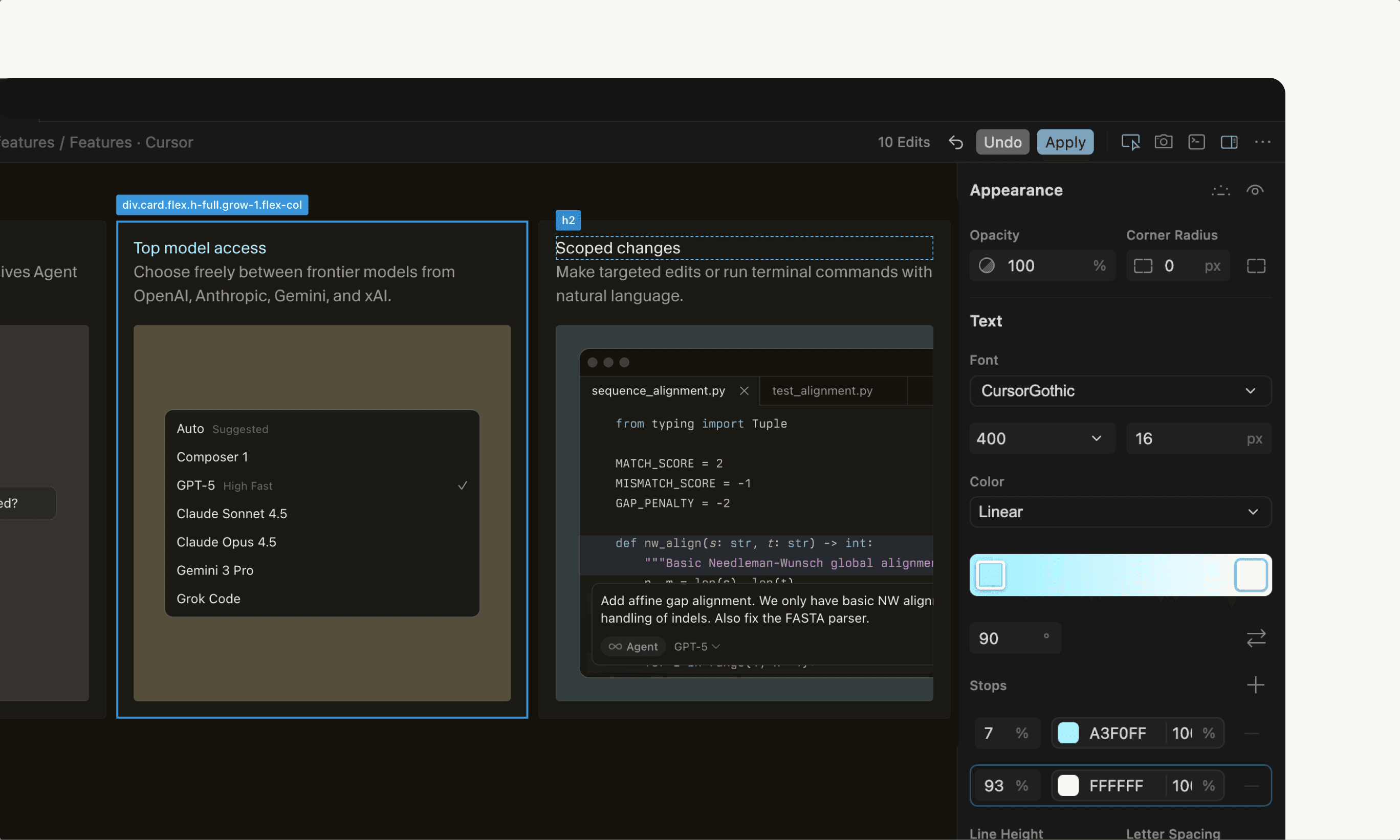Open the GPT-5 model selector in Agent bar

pos(695,647)
